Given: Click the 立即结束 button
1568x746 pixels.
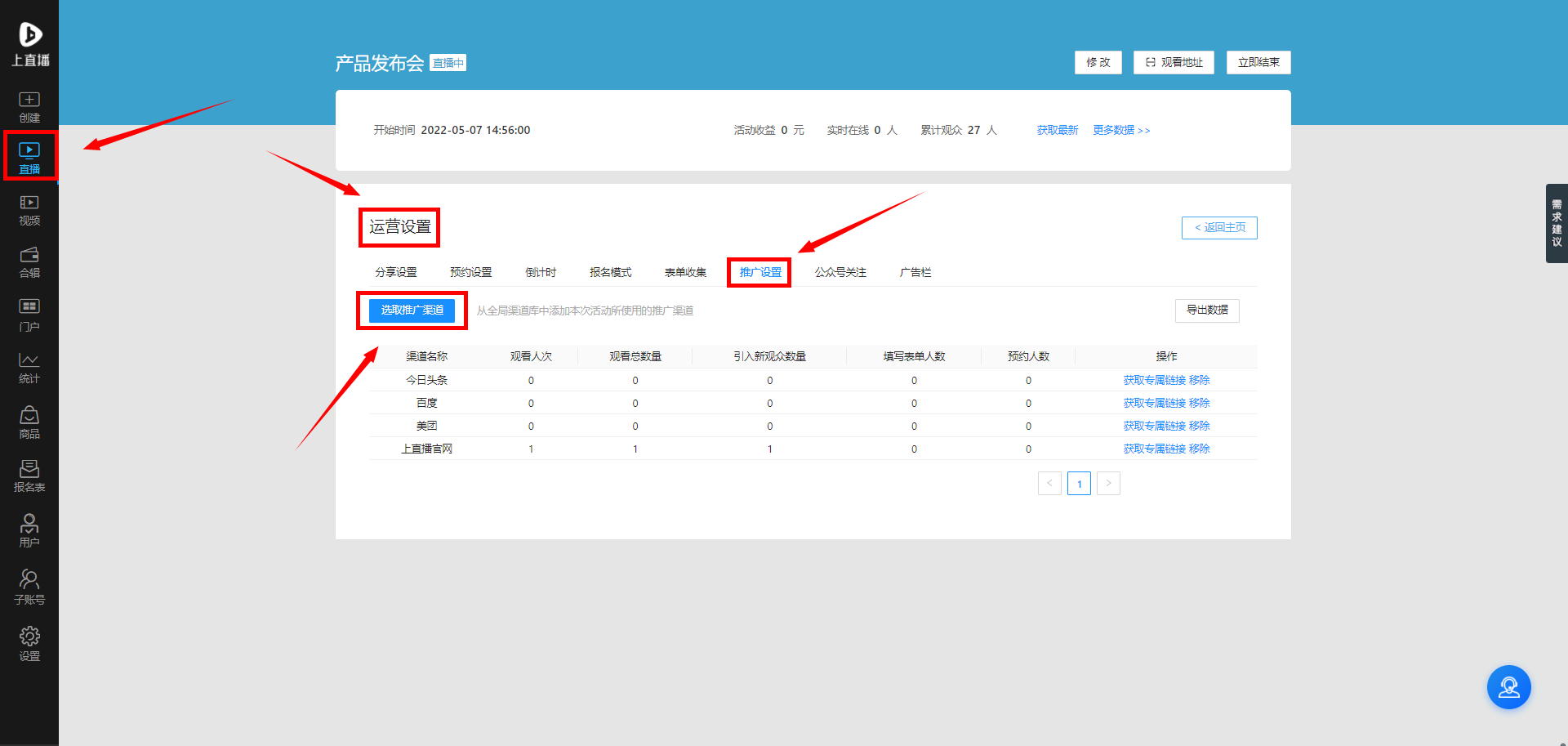Looking at the screenshot, I should 1258,62.
